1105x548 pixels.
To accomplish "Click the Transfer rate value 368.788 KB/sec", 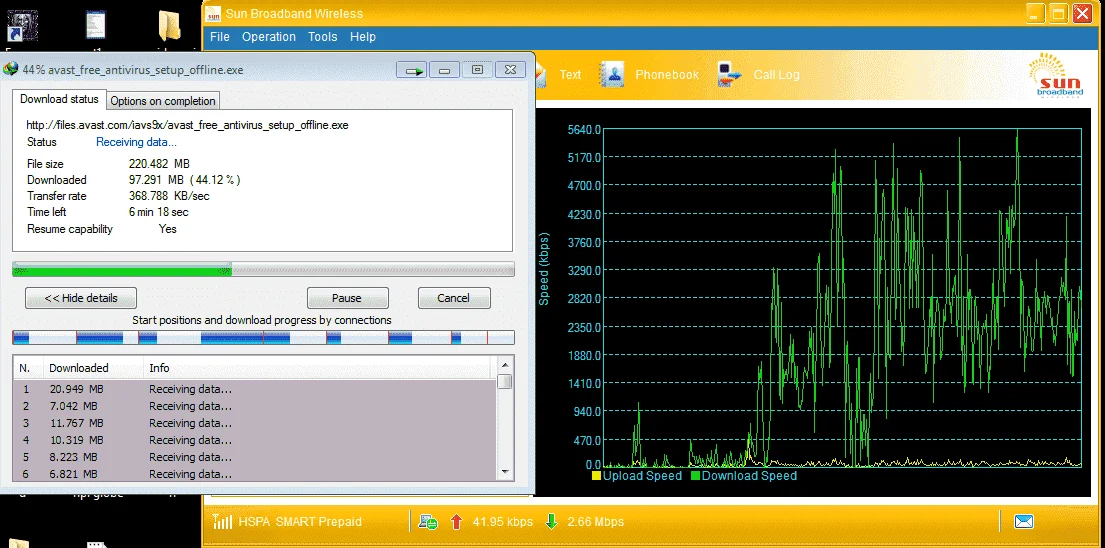I will [169, 196].
